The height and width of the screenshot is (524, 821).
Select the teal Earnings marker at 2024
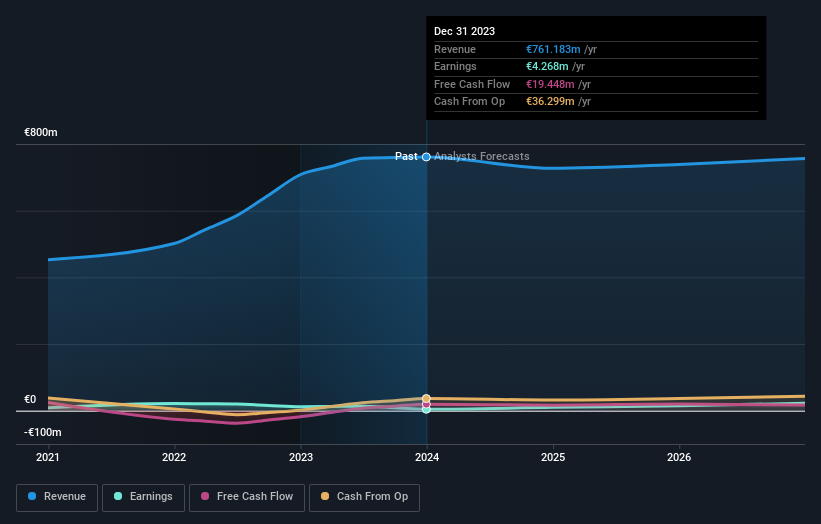(x=426, y=410)
